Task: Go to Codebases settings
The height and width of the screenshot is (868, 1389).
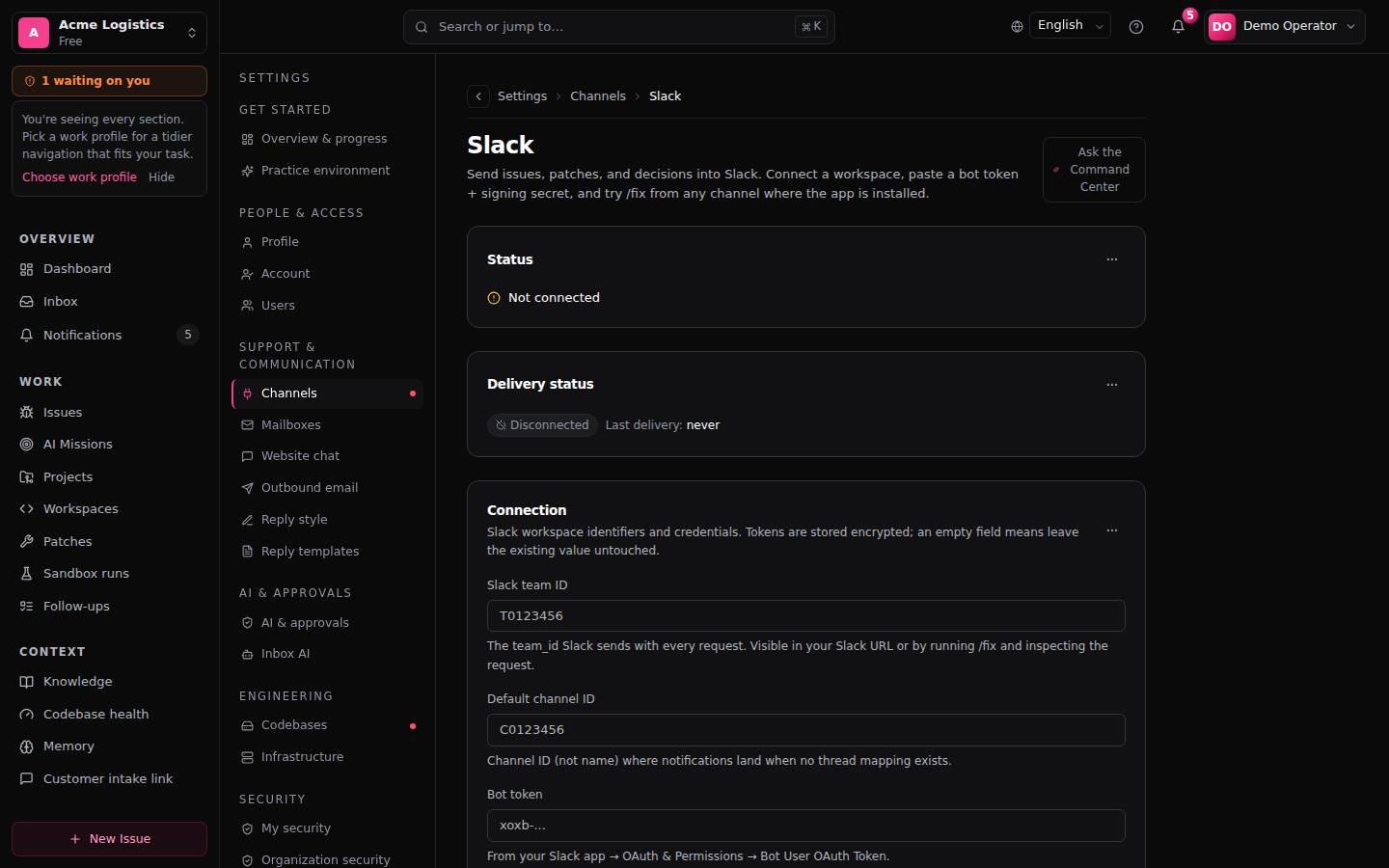Action: click(x=327, y=725)
